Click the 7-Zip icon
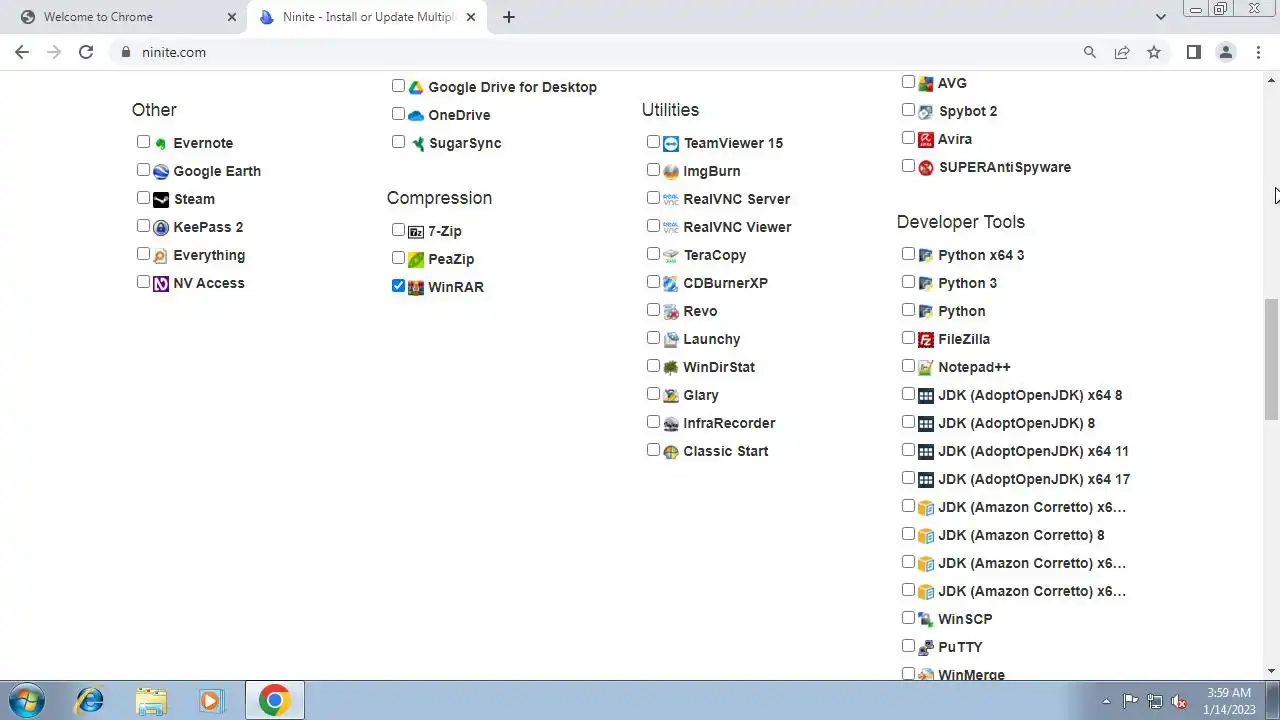 416,231
